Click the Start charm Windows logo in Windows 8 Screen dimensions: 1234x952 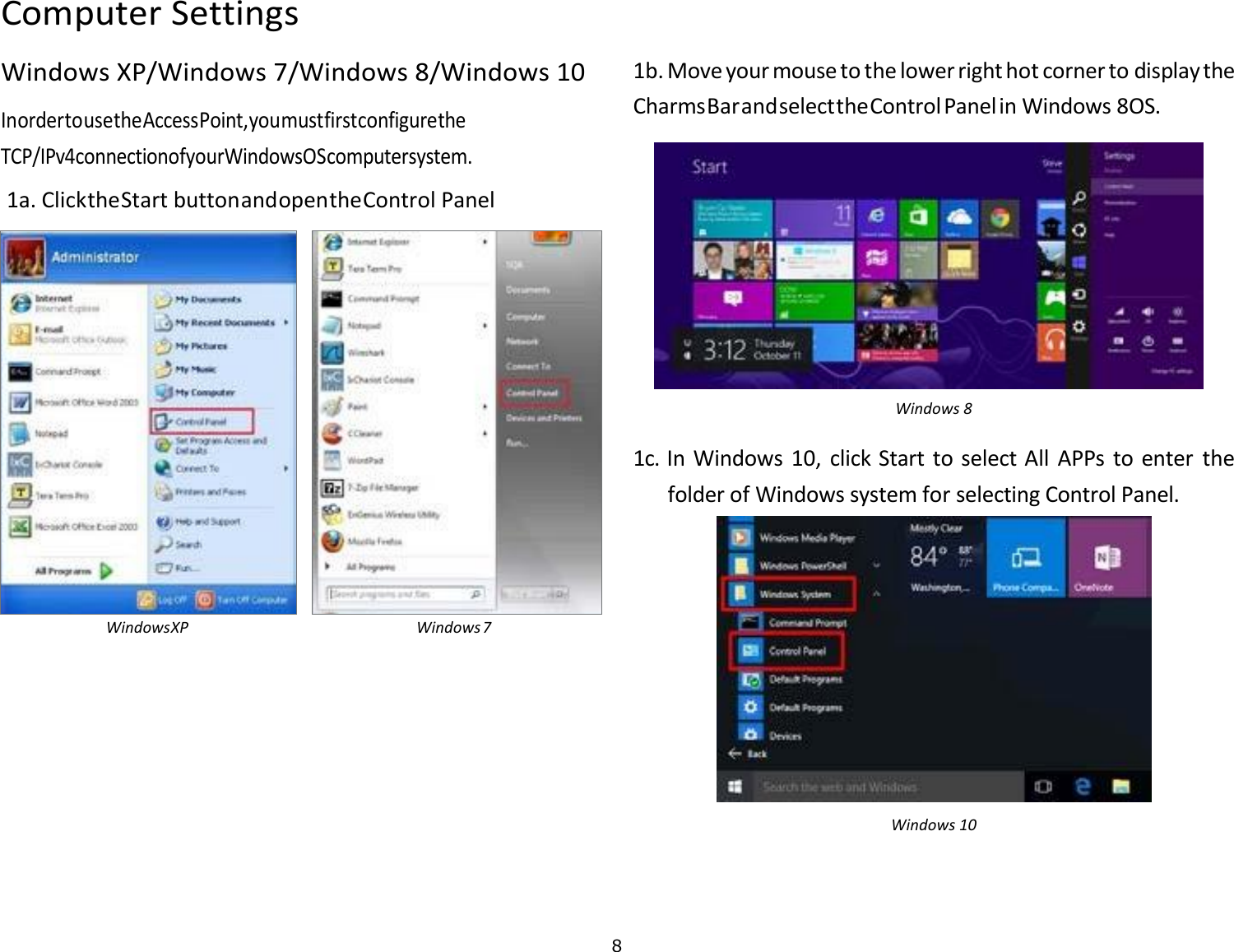coord(1079,262)
